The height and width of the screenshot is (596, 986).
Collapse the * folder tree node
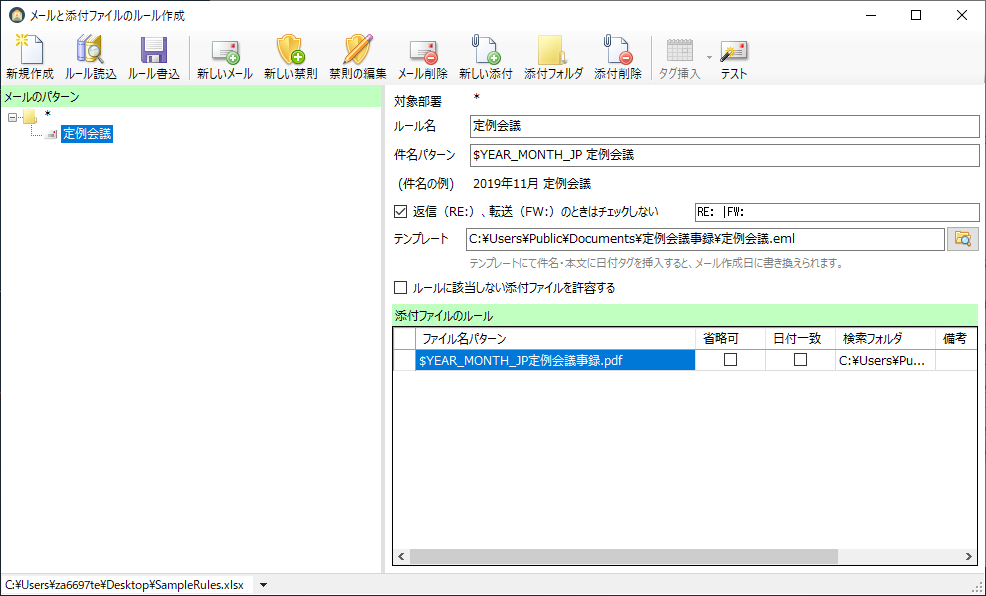13,118
